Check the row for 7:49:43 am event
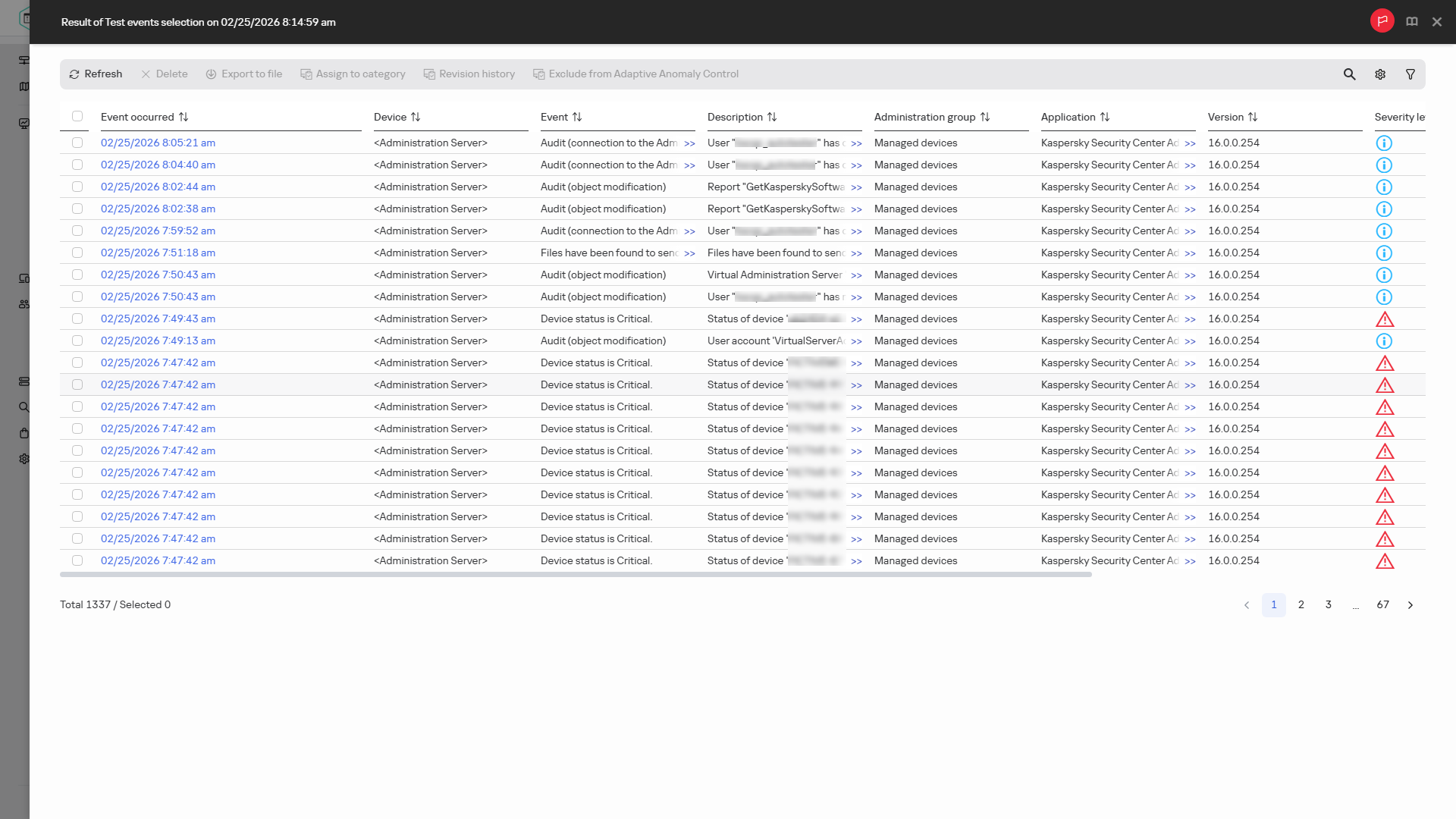Viewport: 1456px width, 819px height. pyautogui.click(x=77, y=318)
